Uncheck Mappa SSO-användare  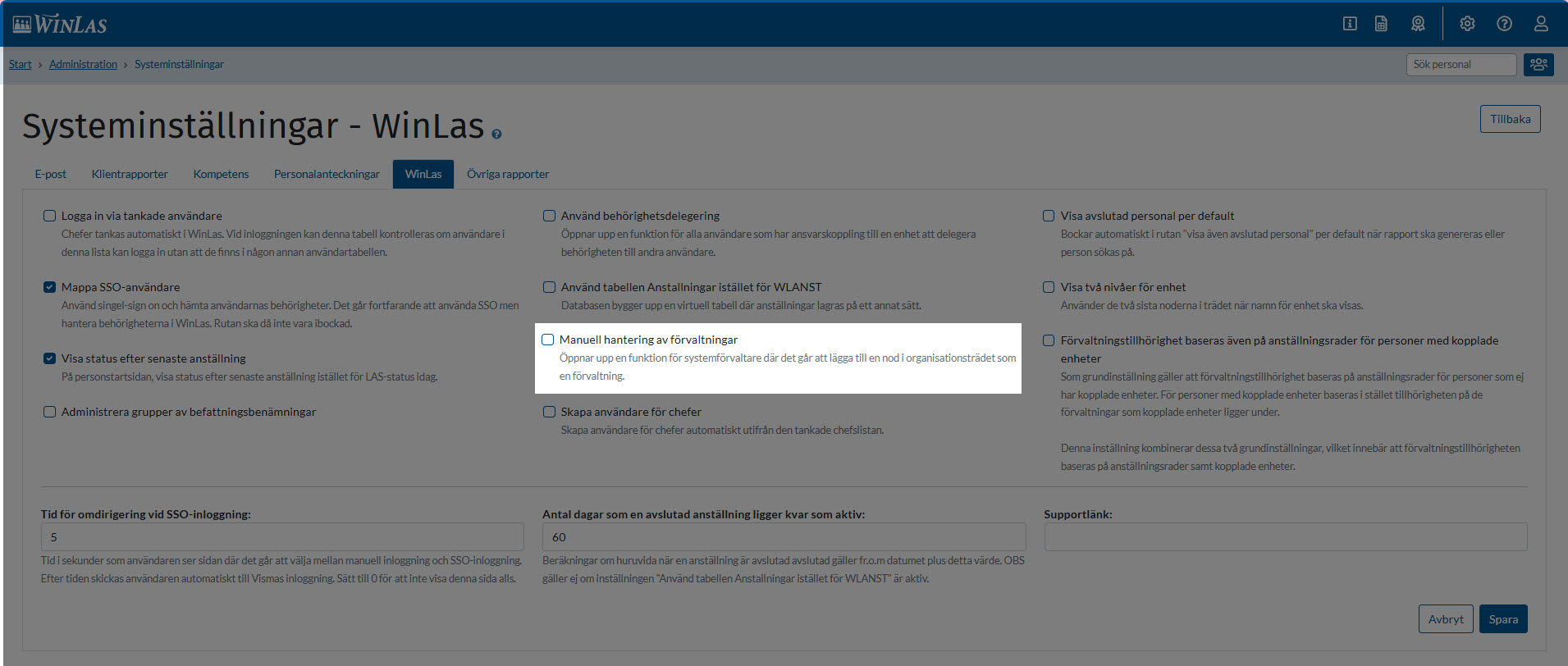tap(50, 287)
